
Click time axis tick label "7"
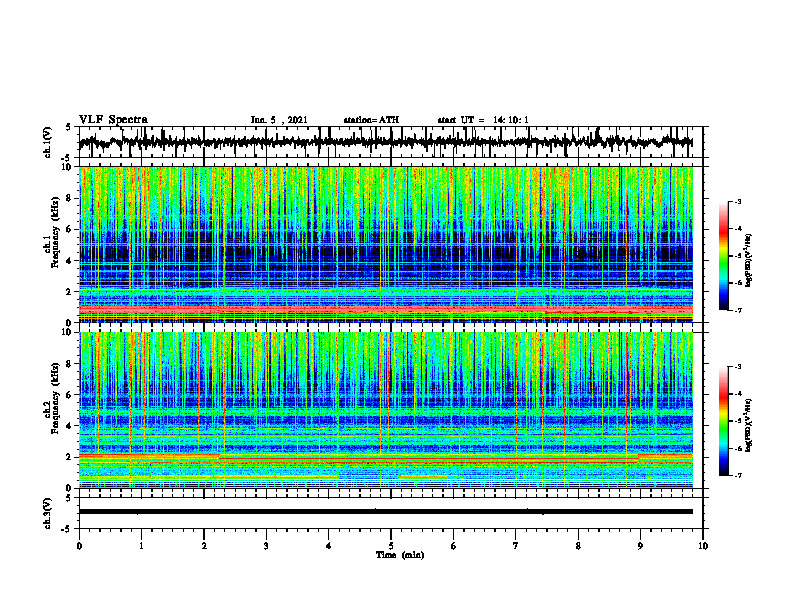pyautogui.click(x=516, y=546)
